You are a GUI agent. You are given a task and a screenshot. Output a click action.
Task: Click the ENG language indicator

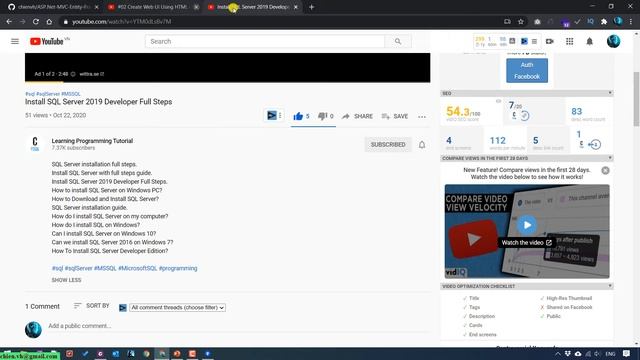[x=610, y=354]
